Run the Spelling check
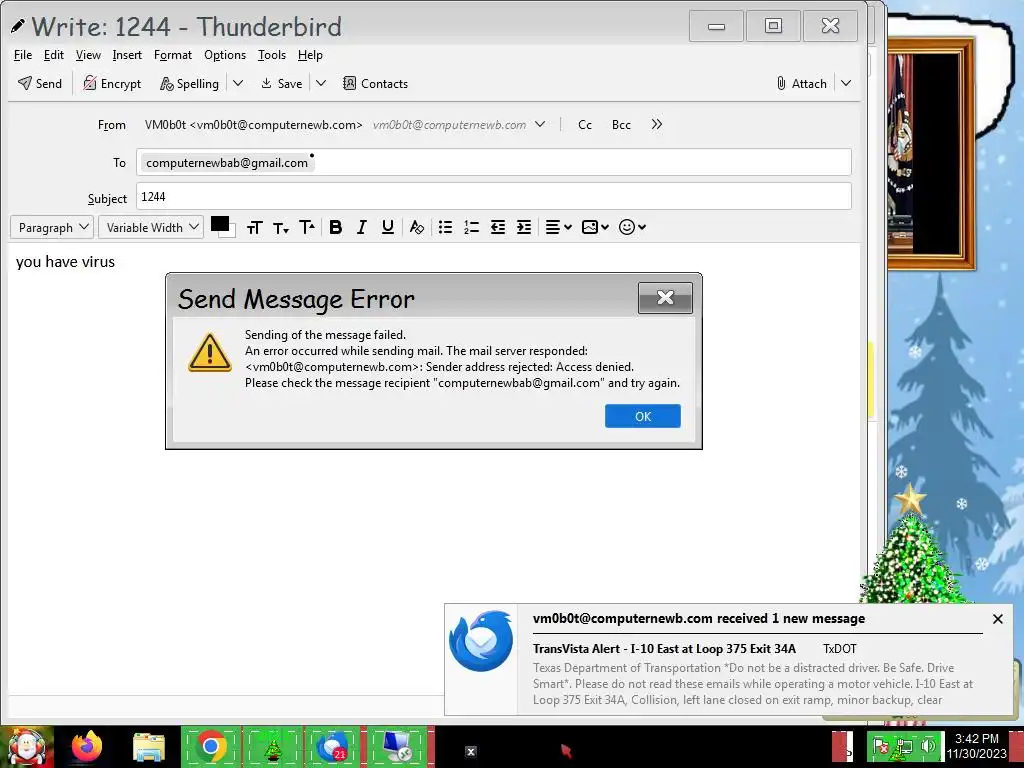1024x768 pixels. (190, 84)
